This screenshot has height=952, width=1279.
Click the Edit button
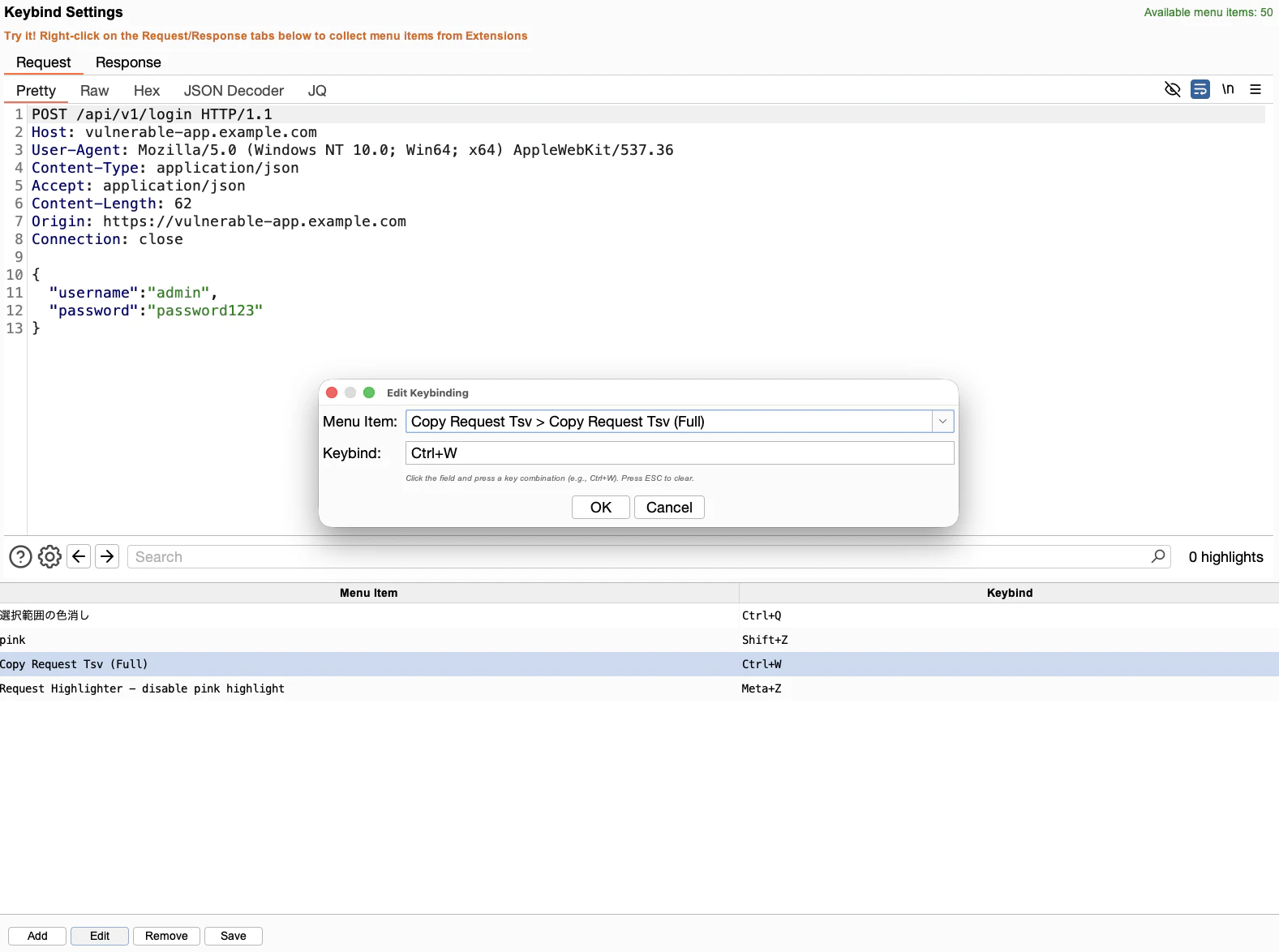(100, 936)
